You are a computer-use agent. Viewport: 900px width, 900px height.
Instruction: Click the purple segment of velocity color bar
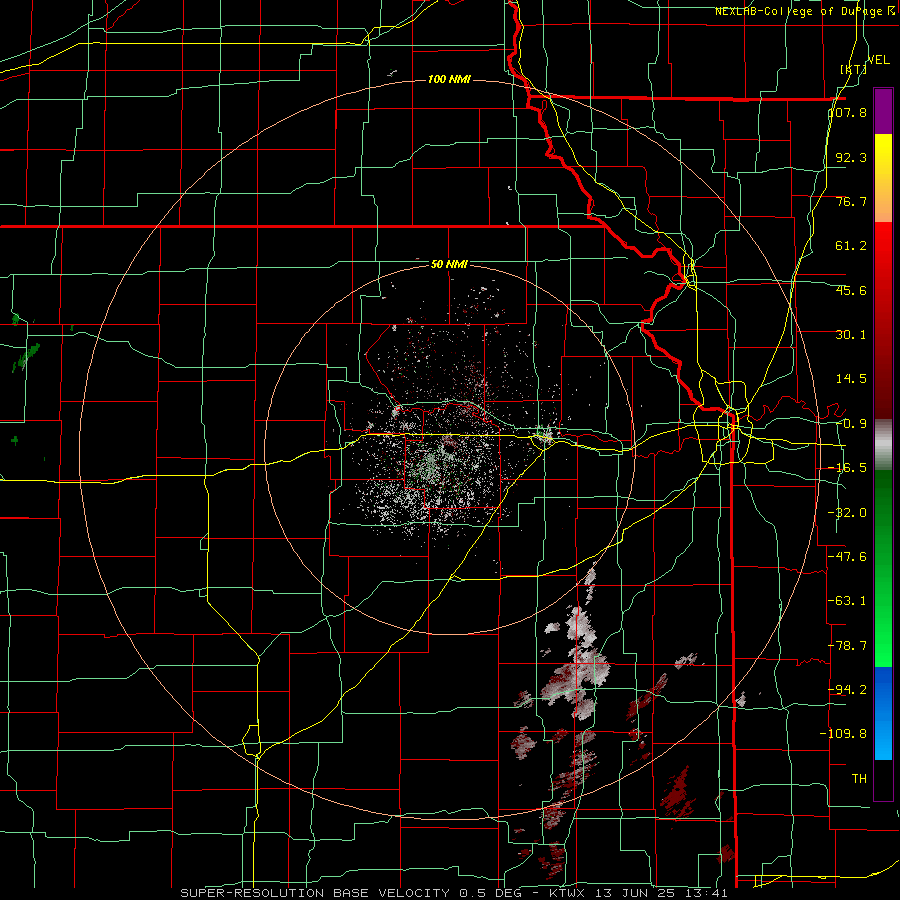[883, 111]
